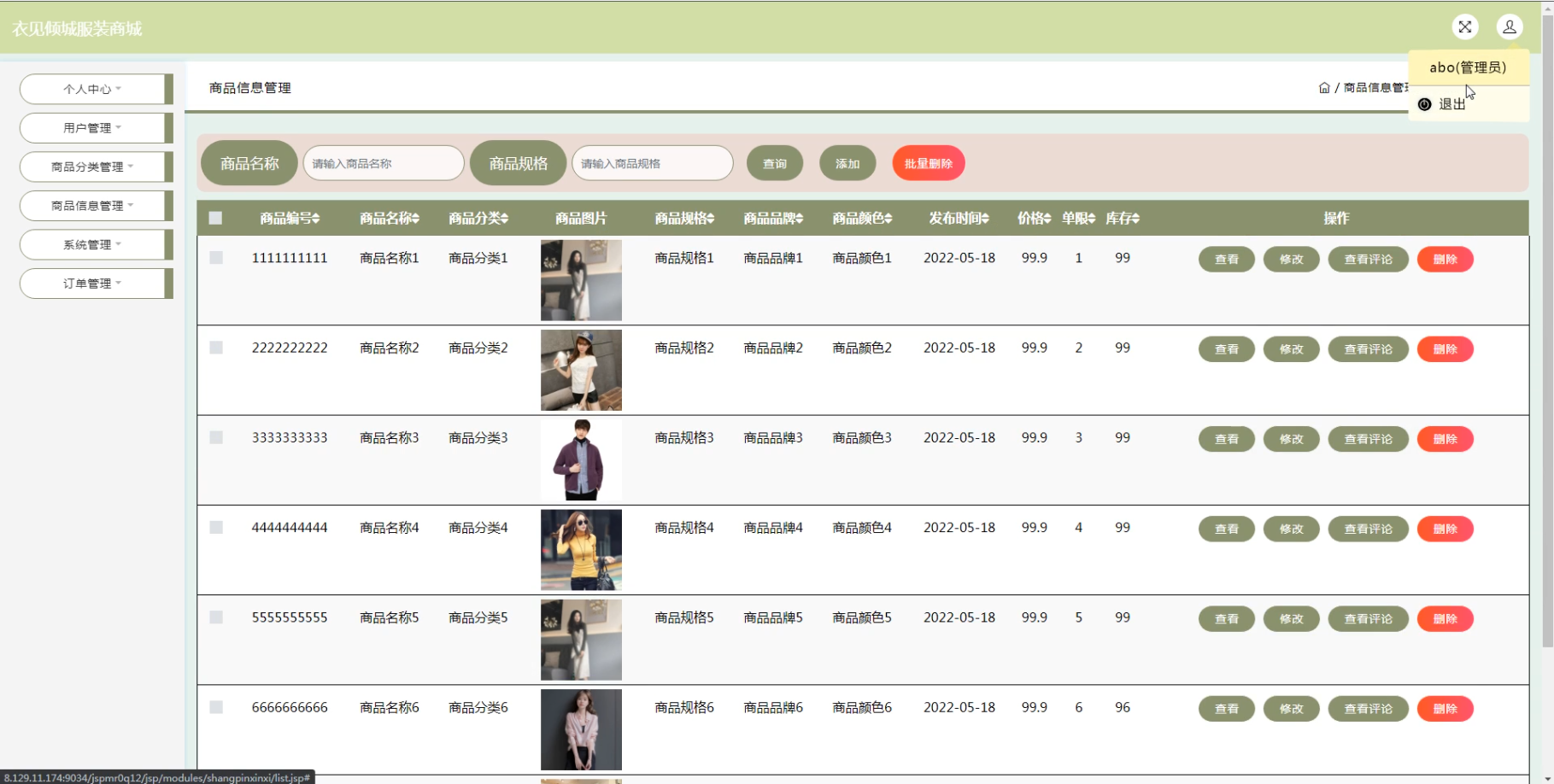Choose 退出 to log out
The image size is (1554, 784).
pos(1451,104)
